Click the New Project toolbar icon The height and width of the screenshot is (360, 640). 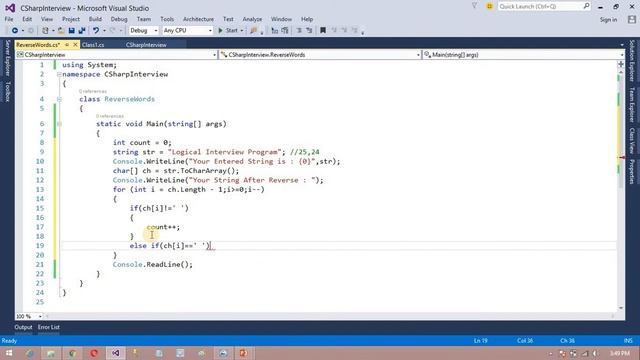tap(45, 31)
